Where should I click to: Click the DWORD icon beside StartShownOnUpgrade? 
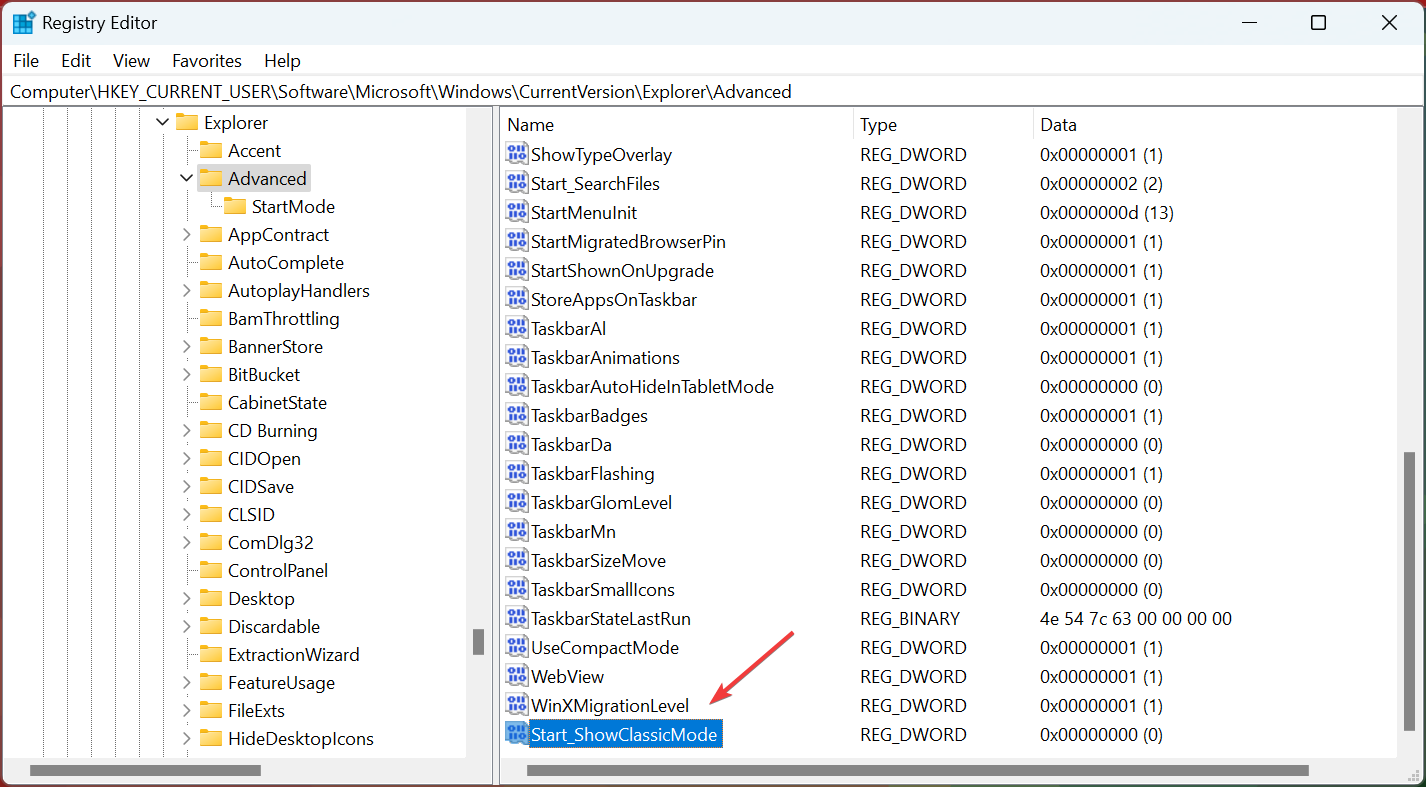[516, 270]
